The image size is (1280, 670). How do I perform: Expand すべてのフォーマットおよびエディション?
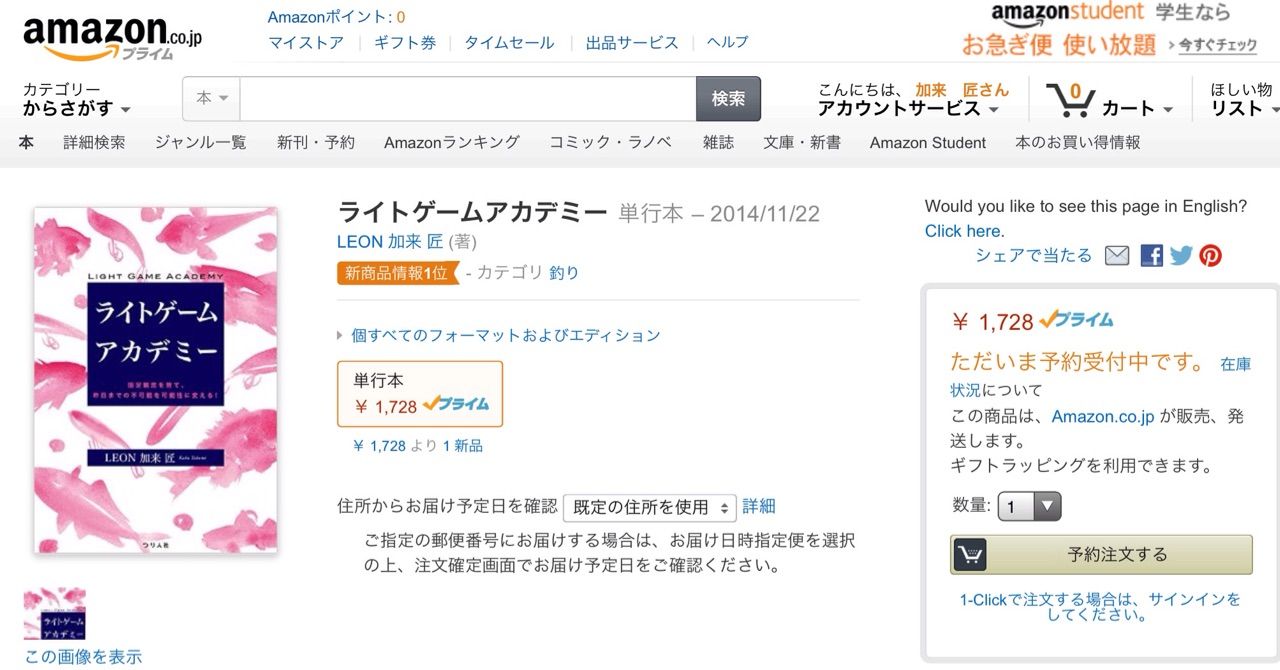[505, 335]
